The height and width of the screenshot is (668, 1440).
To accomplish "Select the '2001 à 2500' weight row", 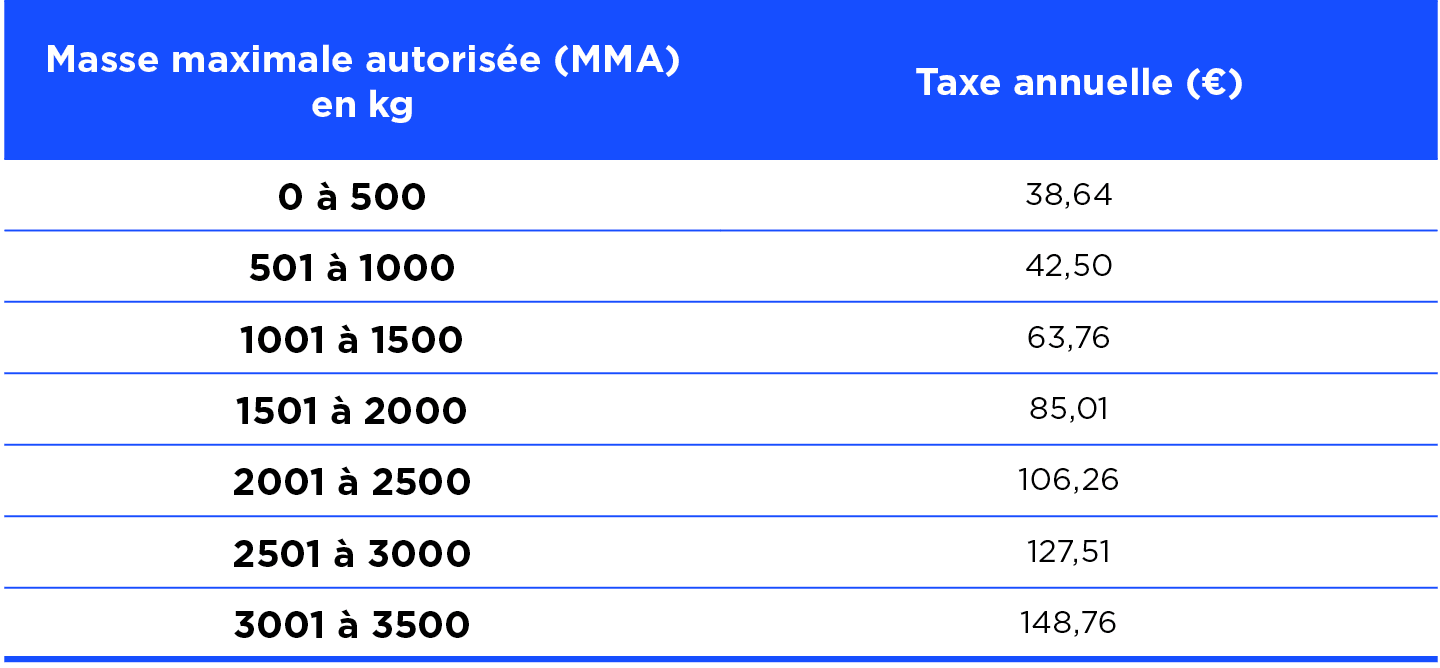I will click(x=352, y=483).
